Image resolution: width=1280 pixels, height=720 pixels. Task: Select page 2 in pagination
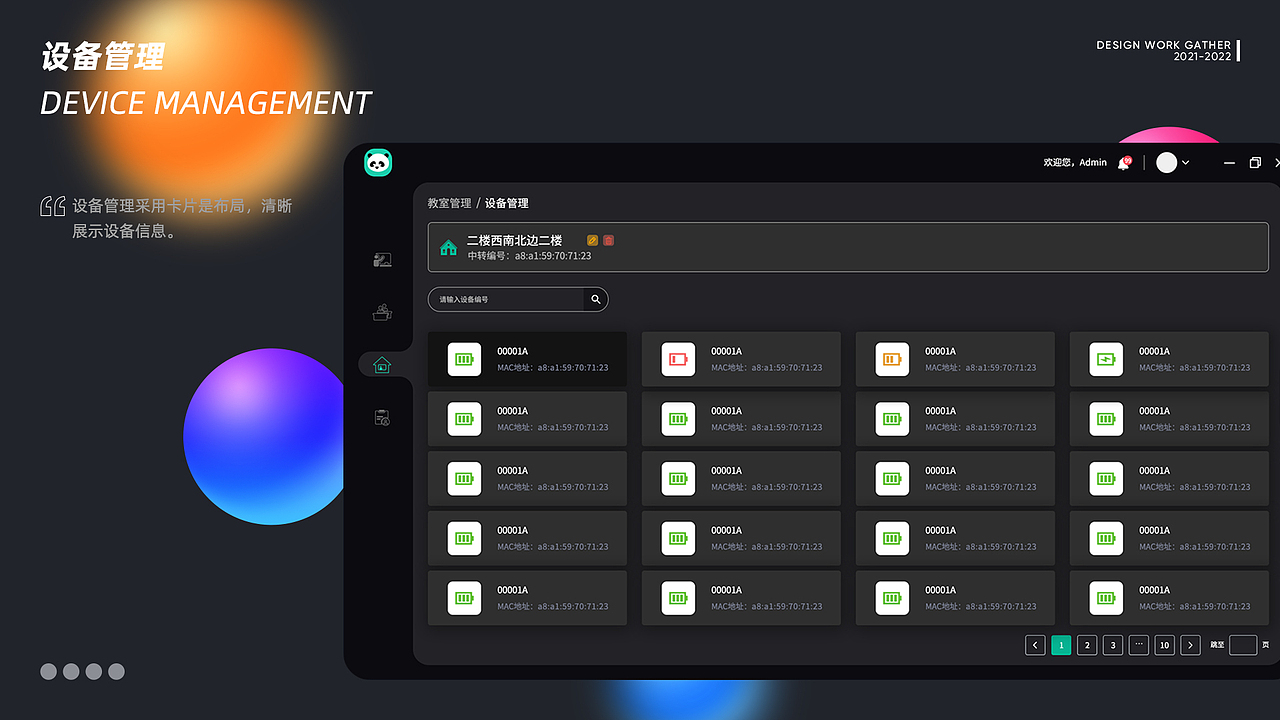pos(1087,645)
